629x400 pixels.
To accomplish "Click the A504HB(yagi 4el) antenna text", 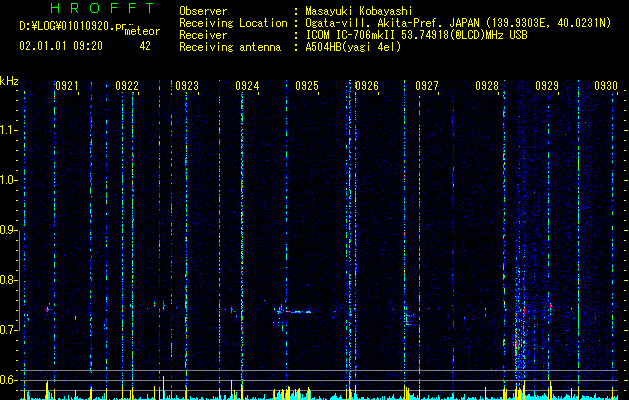I will click(353, 47).
